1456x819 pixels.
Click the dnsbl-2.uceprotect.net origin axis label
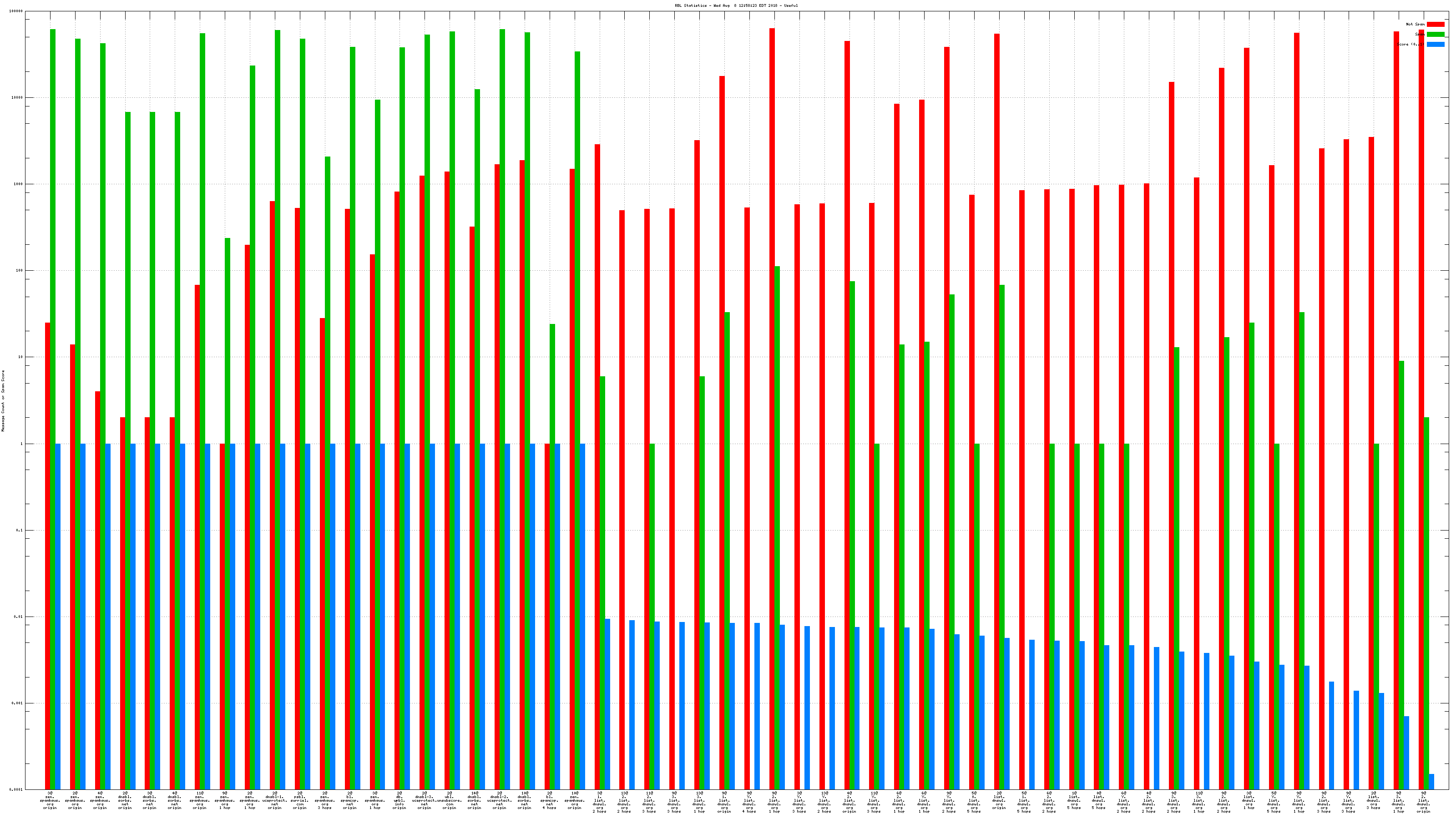point(500,800)
